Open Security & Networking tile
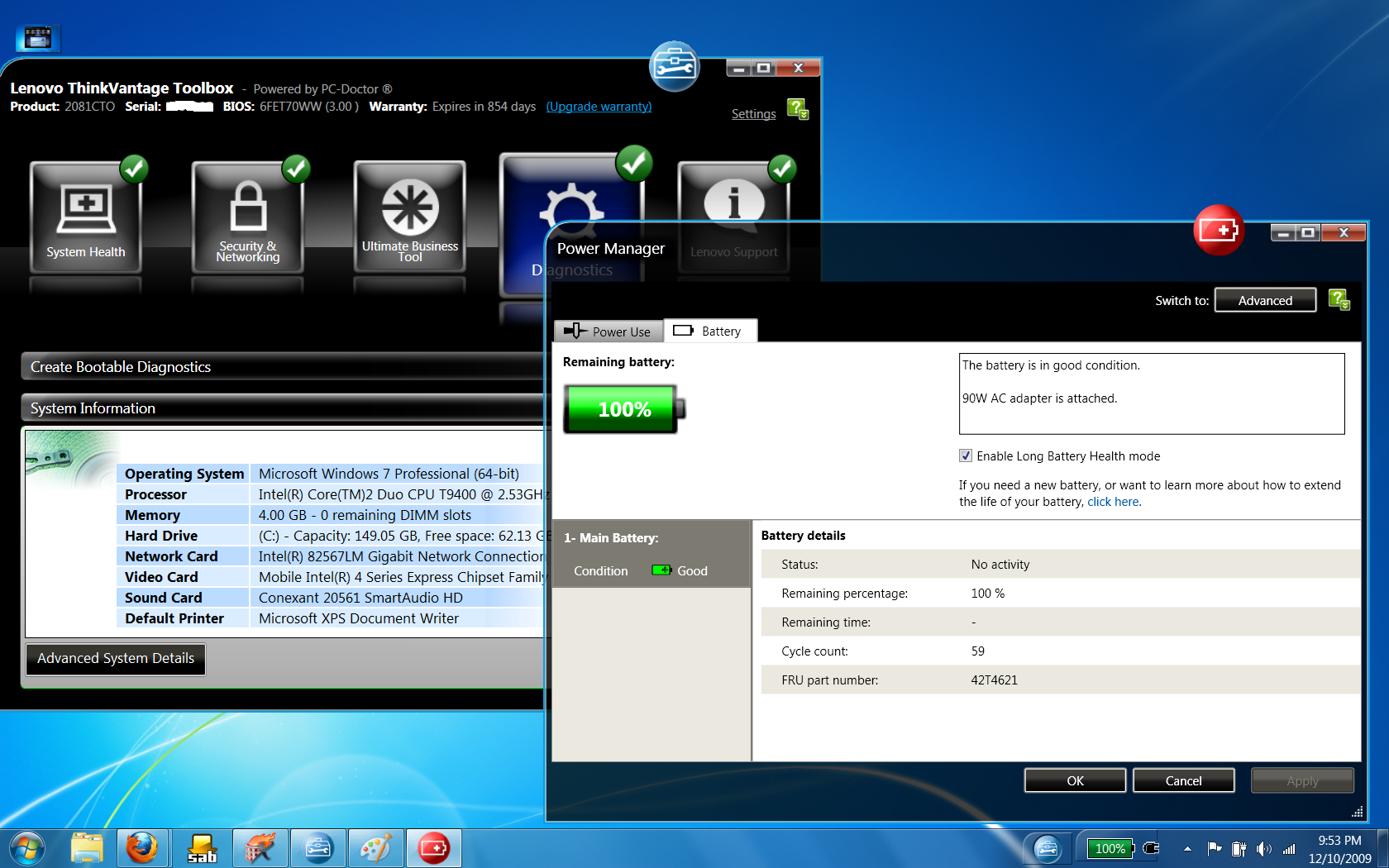1389x868 pixels. click(x=248, y=217)
